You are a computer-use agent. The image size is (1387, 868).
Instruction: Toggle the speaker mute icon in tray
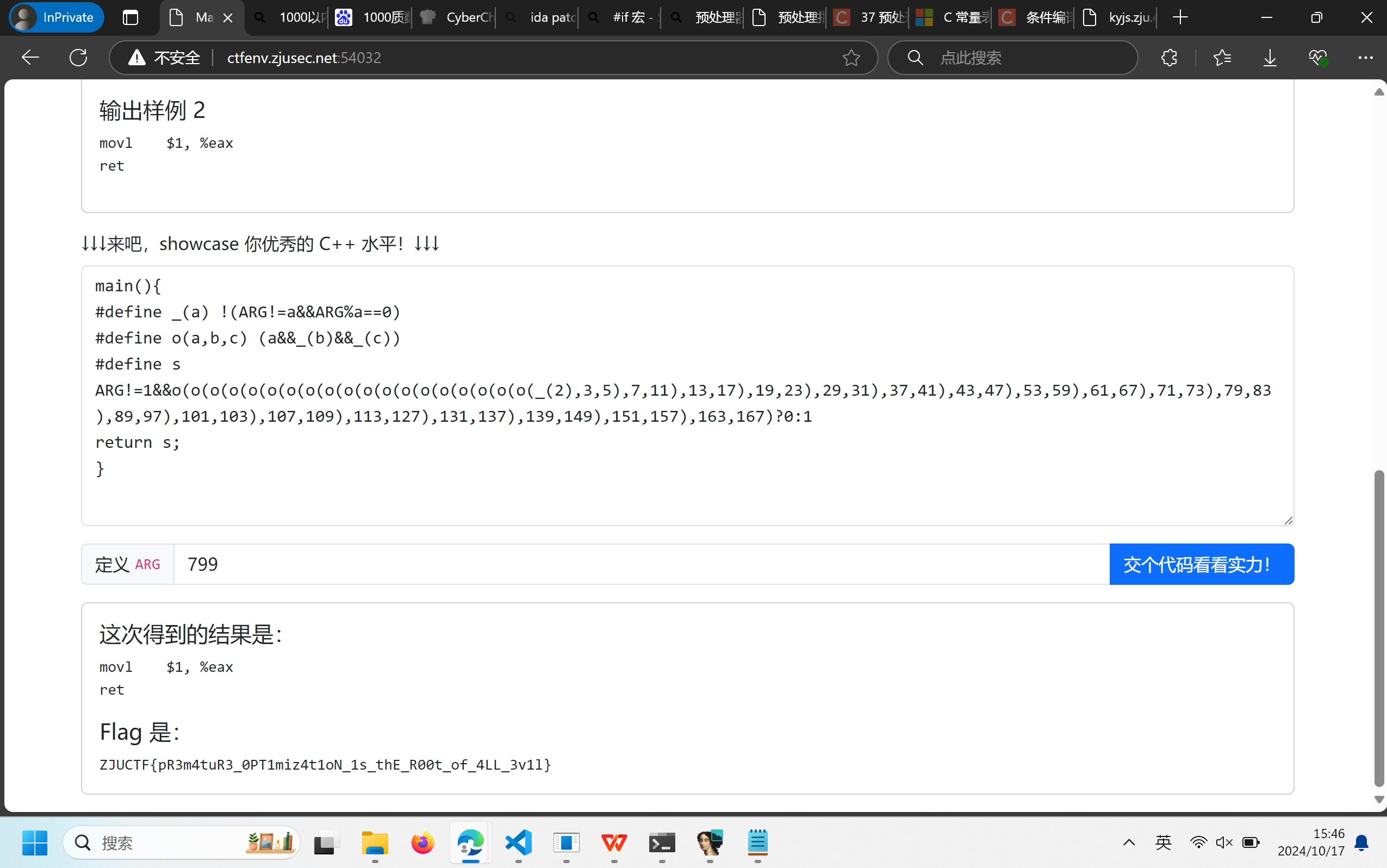(1224, 842)
